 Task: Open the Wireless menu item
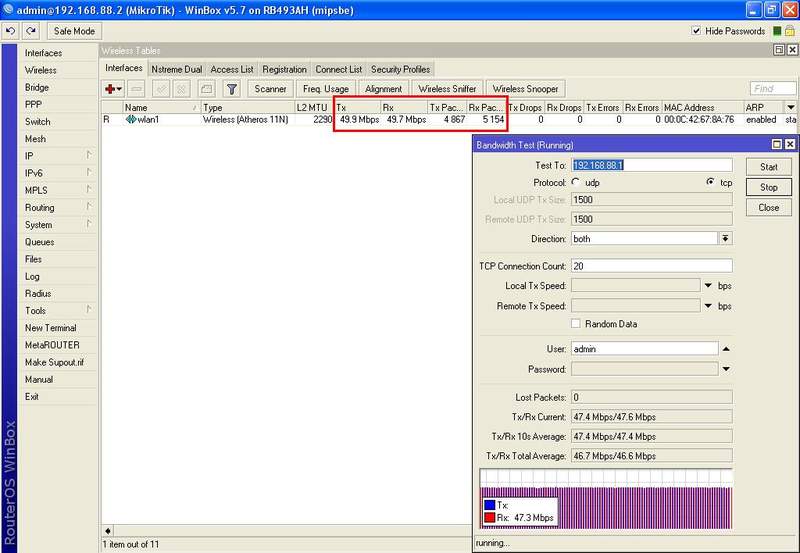pyautogui.click(x=58, y=70)
